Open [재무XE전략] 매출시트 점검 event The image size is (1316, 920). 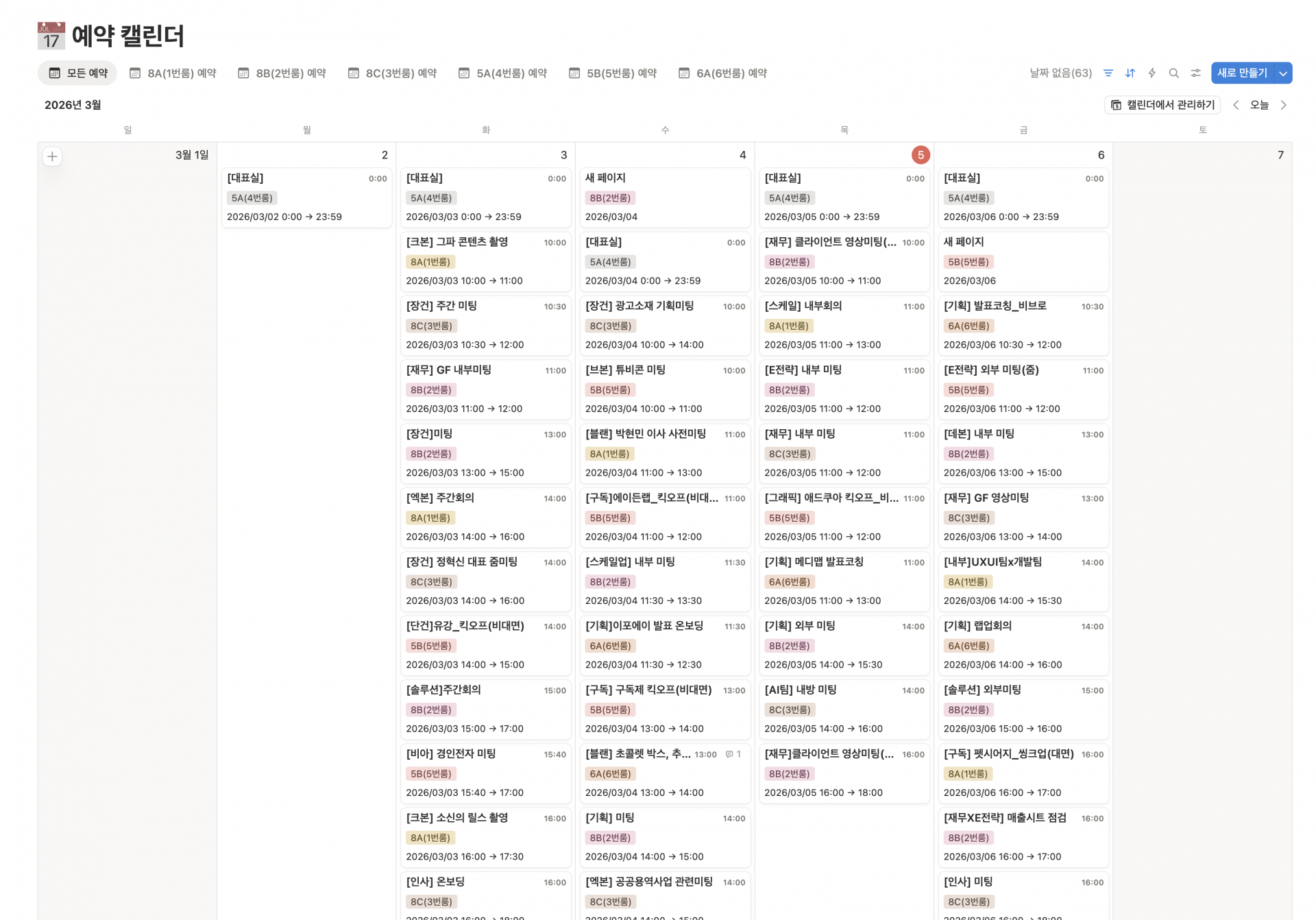point(1023,837)
